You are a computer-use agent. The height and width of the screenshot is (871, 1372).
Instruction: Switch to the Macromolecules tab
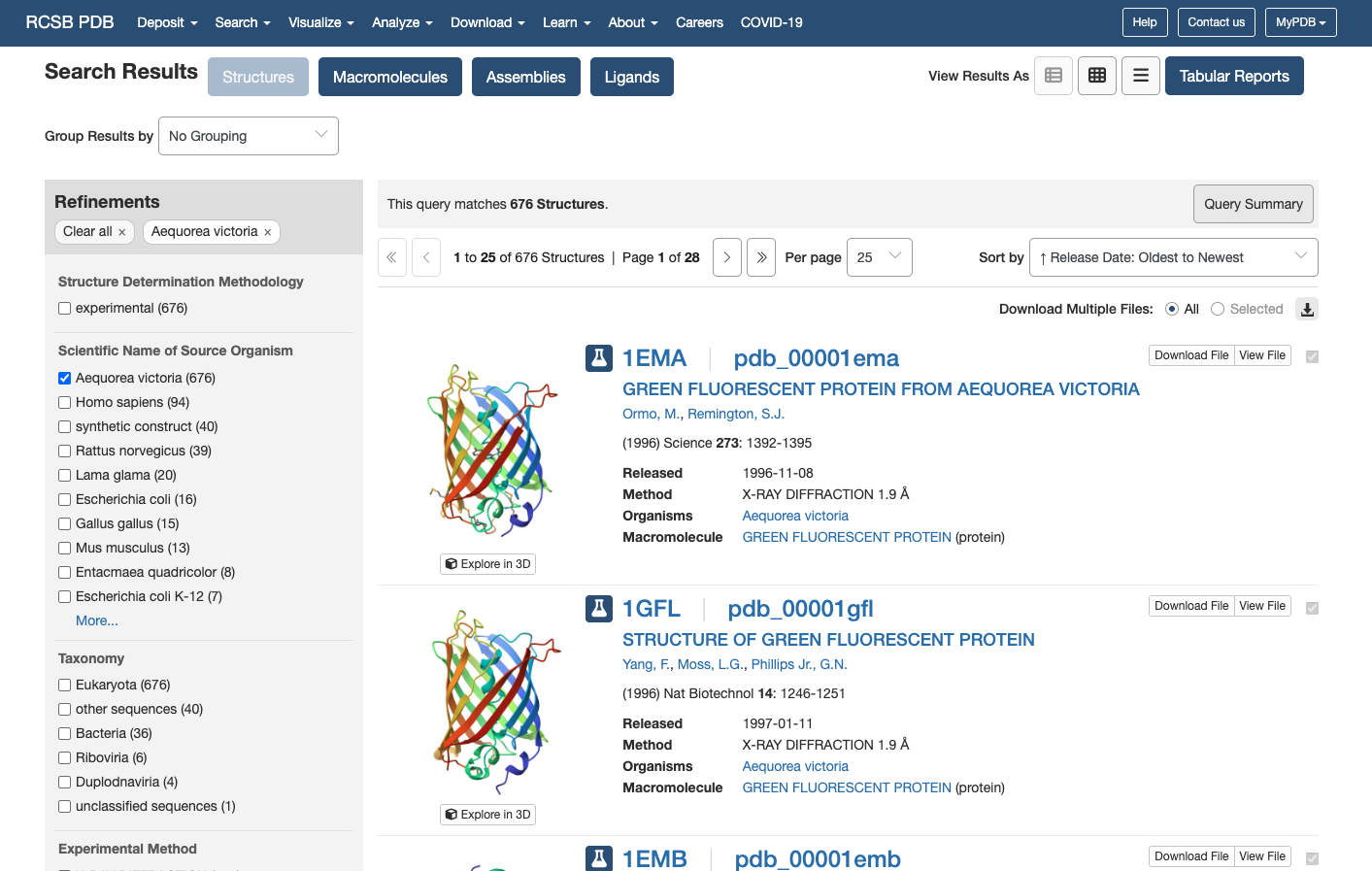point(390,77)
